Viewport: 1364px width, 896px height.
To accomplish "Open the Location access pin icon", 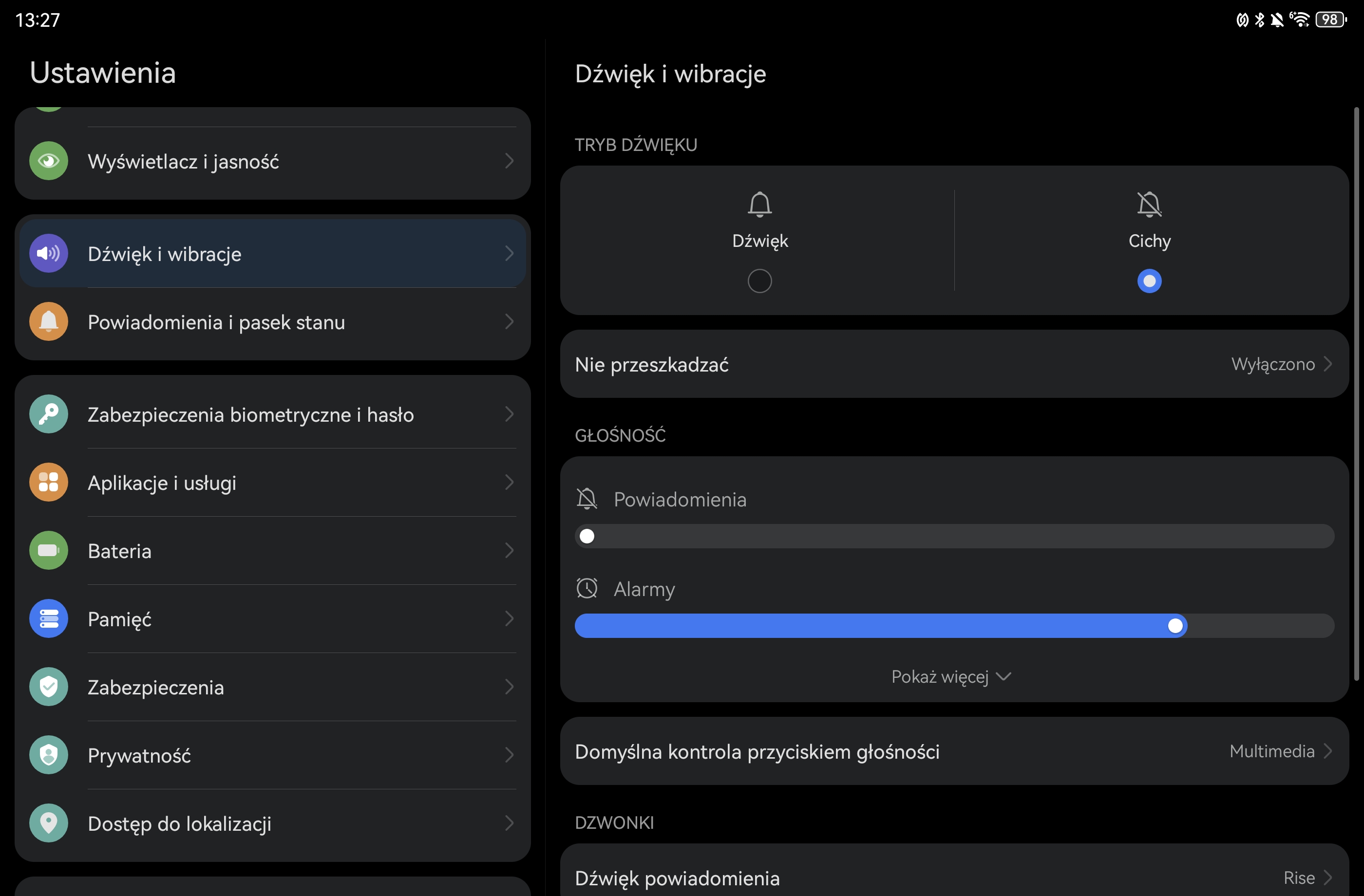I will (x=49, y=822).
